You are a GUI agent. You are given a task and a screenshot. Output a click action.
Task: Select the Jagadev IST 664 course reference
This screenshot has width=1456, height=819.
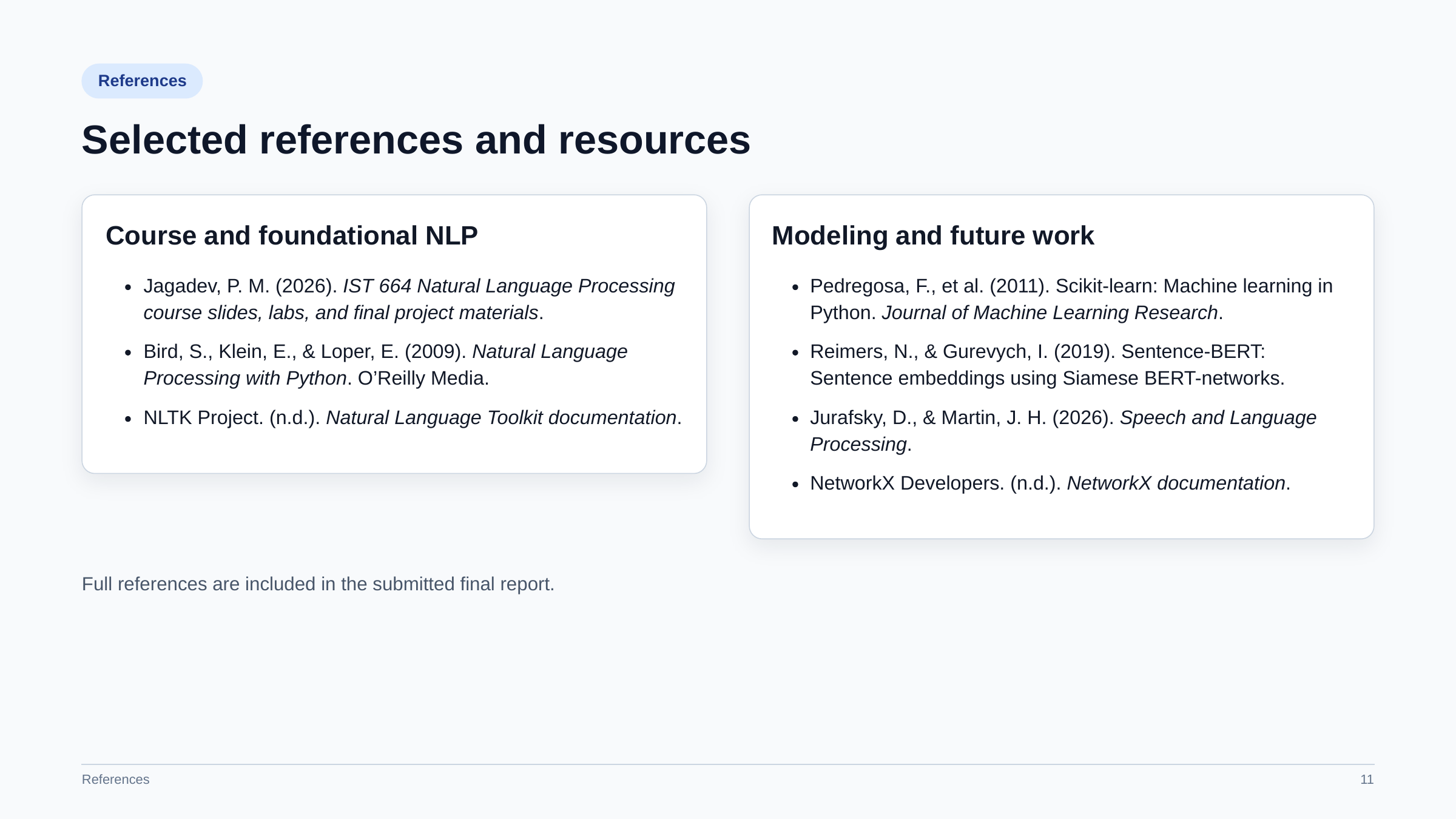point(409,299)
